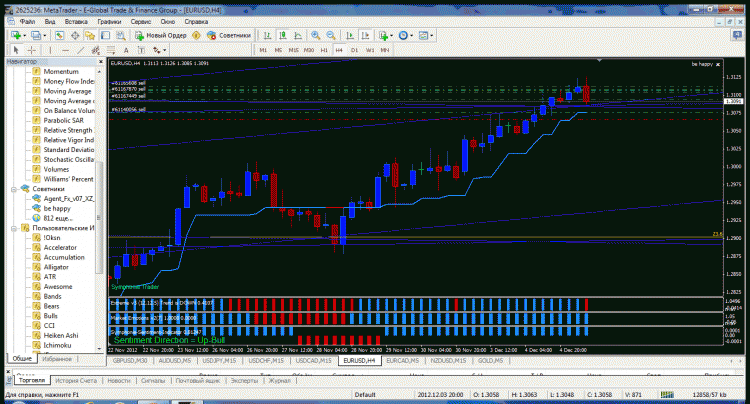Screen dimensions: 750x404
Task: Select the arrow Cursor tool
Action: coord(16,50)
